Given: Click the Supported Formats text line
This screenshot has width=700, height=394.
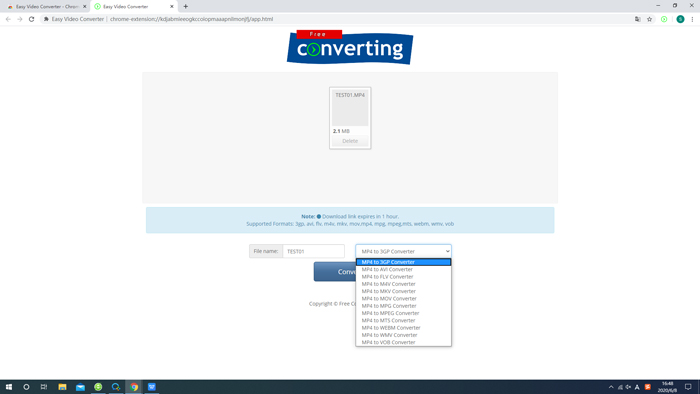Looking at the screenshot, I should click(x=350, y=224).
